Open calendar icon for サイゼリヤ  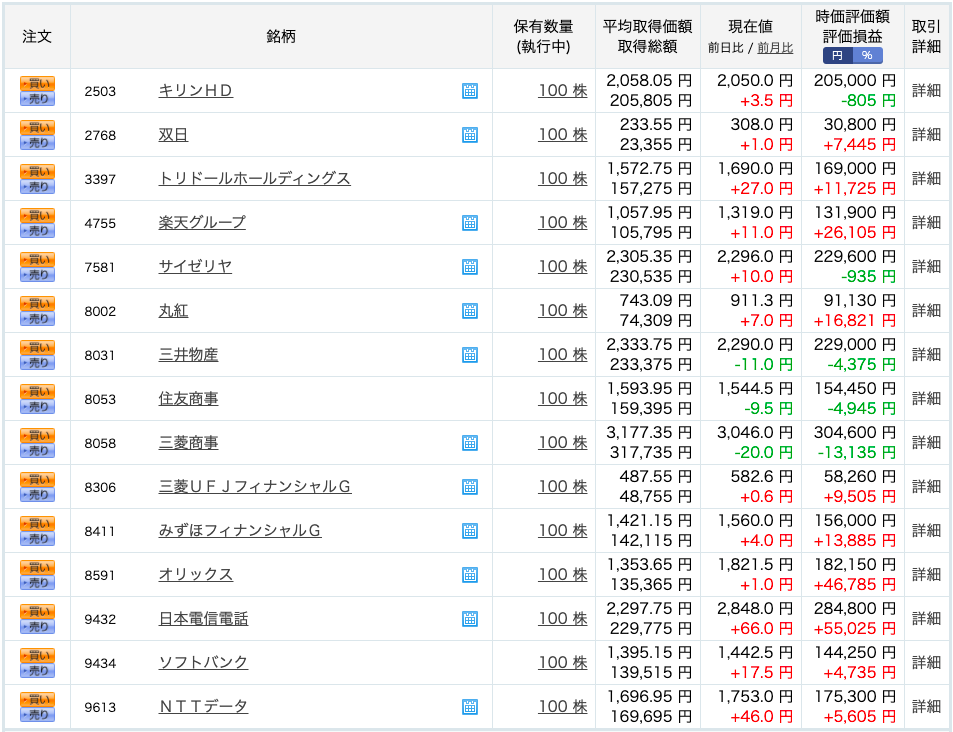470,266
